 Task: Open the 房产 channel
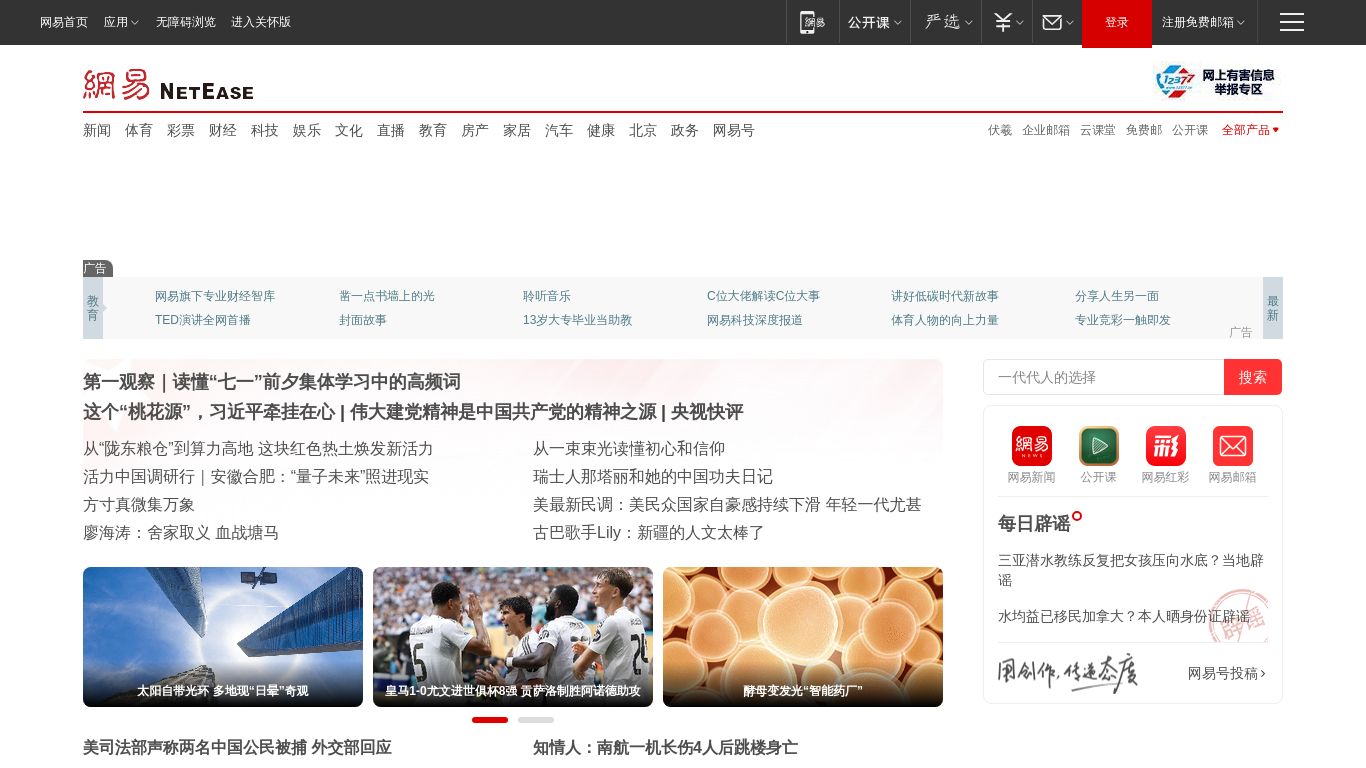[475, 130]
